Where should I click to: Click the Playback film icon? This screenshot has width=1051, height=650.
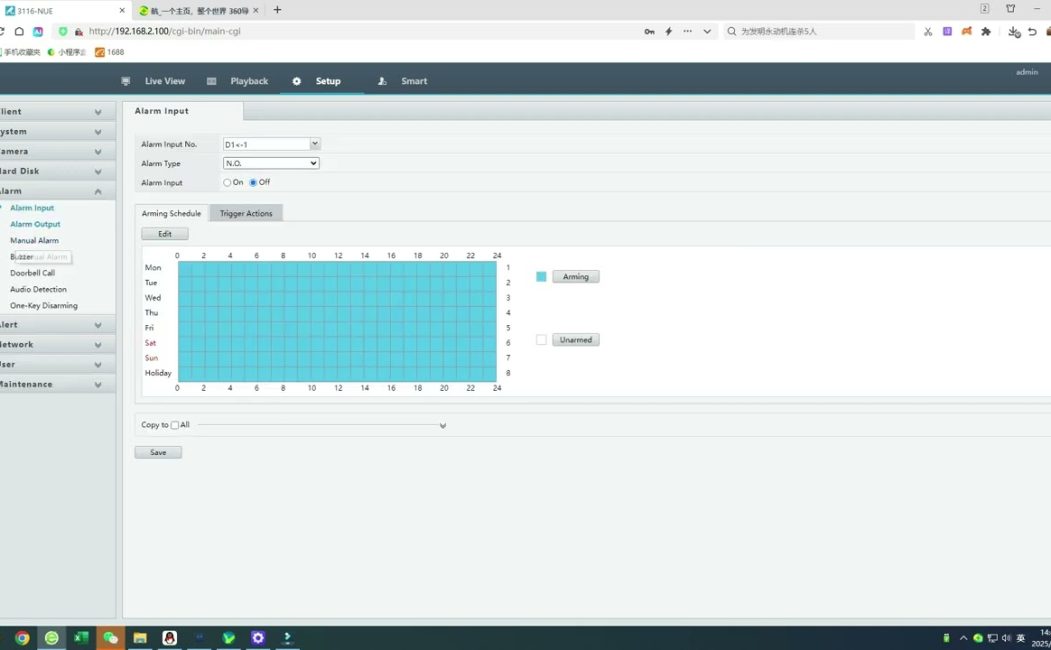pyautogui.click(x=212, y=81)
